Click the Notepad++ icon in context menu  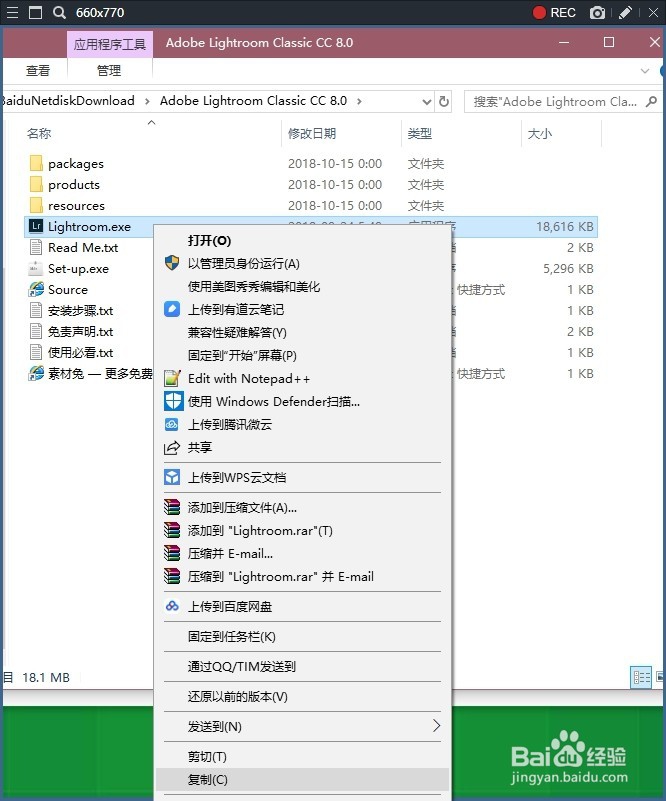pyautogui.click(x=172, y=378)
